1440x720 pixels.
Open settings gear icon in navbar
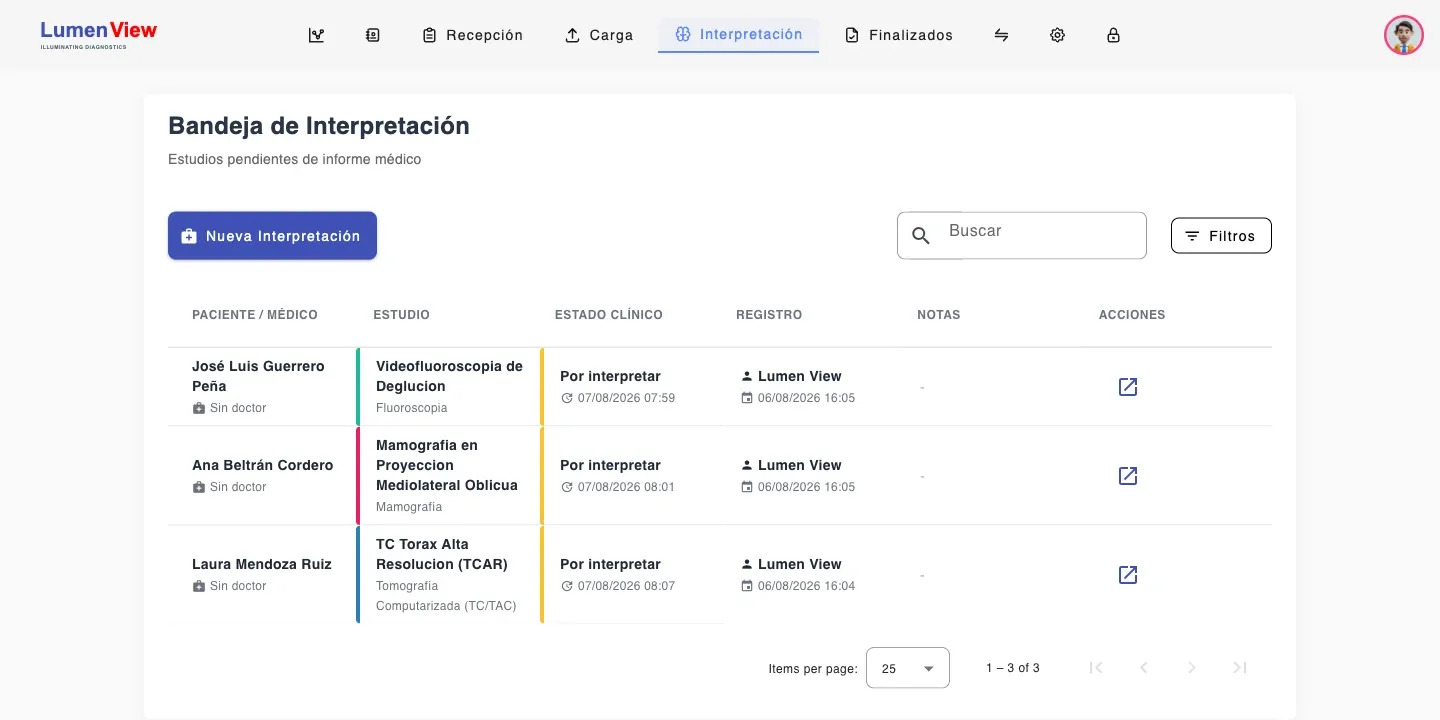tap(1057, 35)
